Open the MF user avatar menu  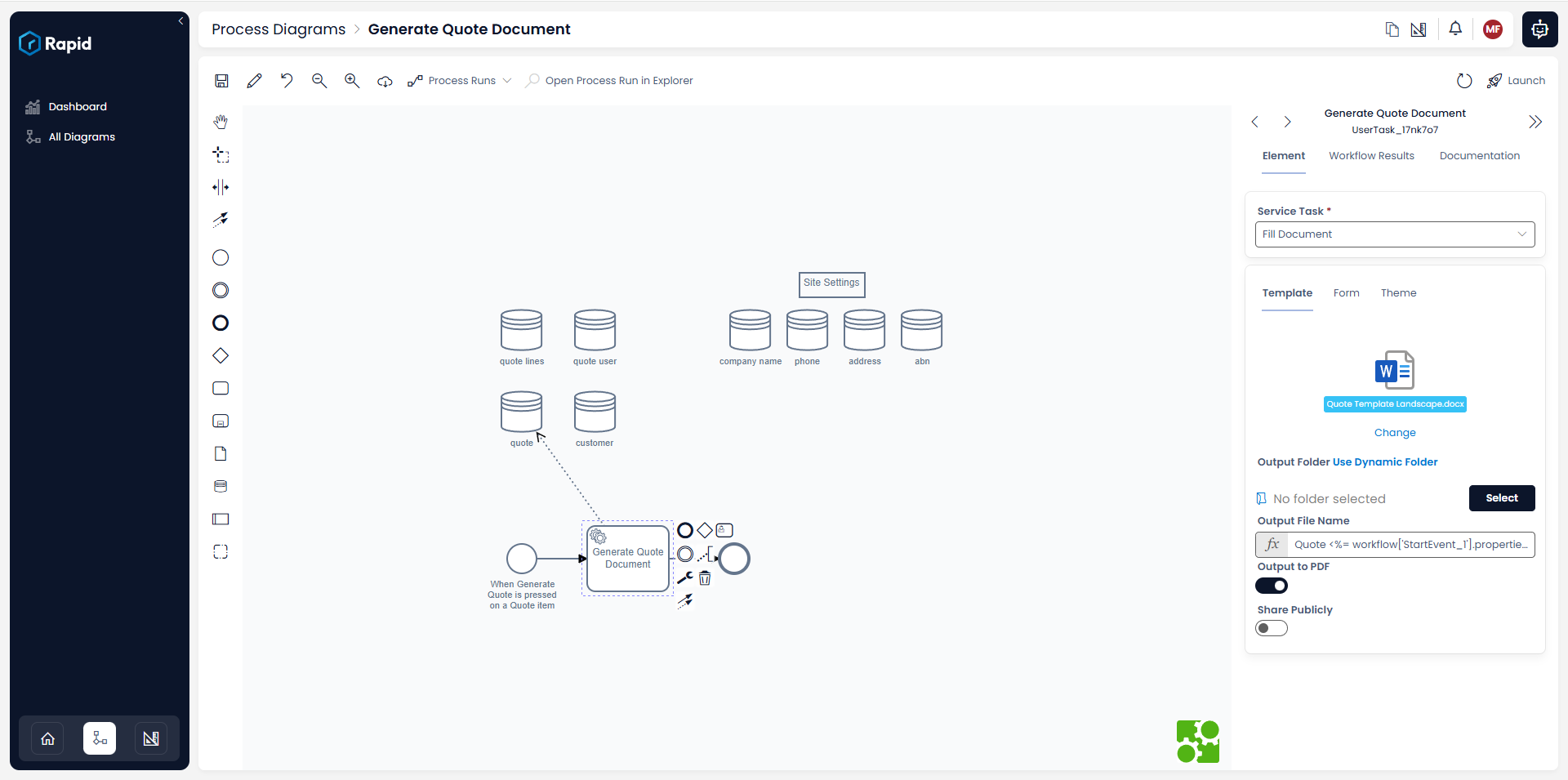pos(1493,29)
